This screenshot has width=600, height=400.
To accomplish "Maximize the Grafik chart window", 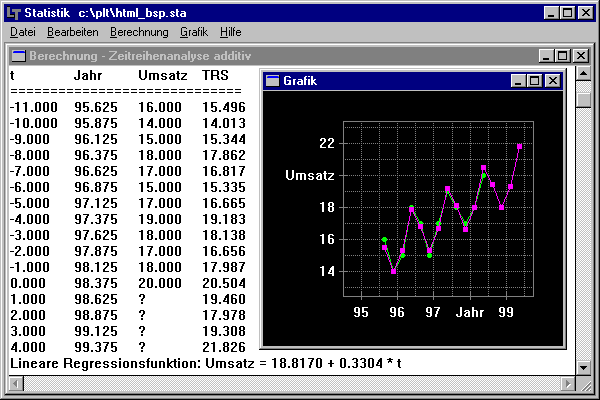I will (534, 81).
